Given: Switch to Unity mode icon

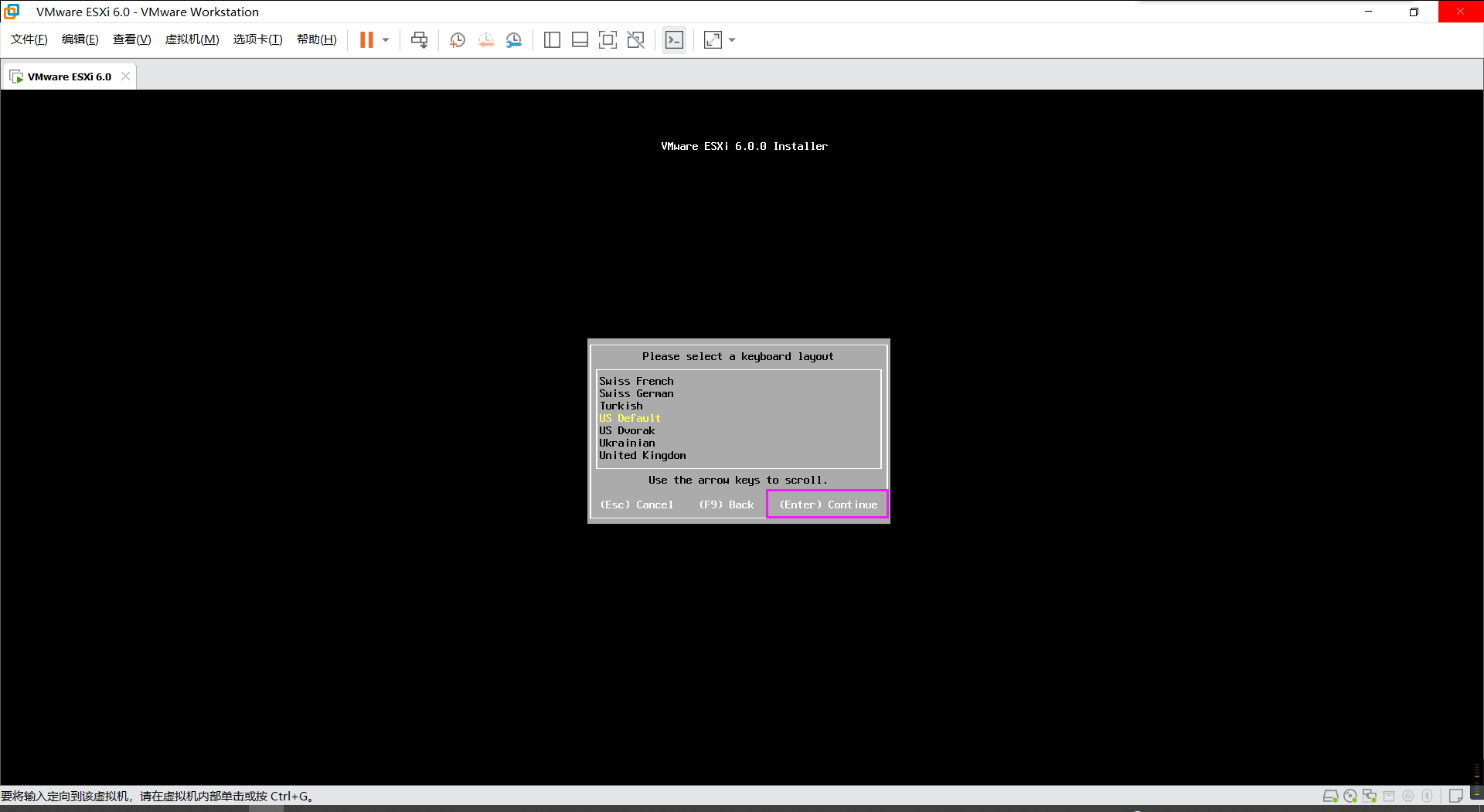Looking at the screenshot, I should (636, 40).
